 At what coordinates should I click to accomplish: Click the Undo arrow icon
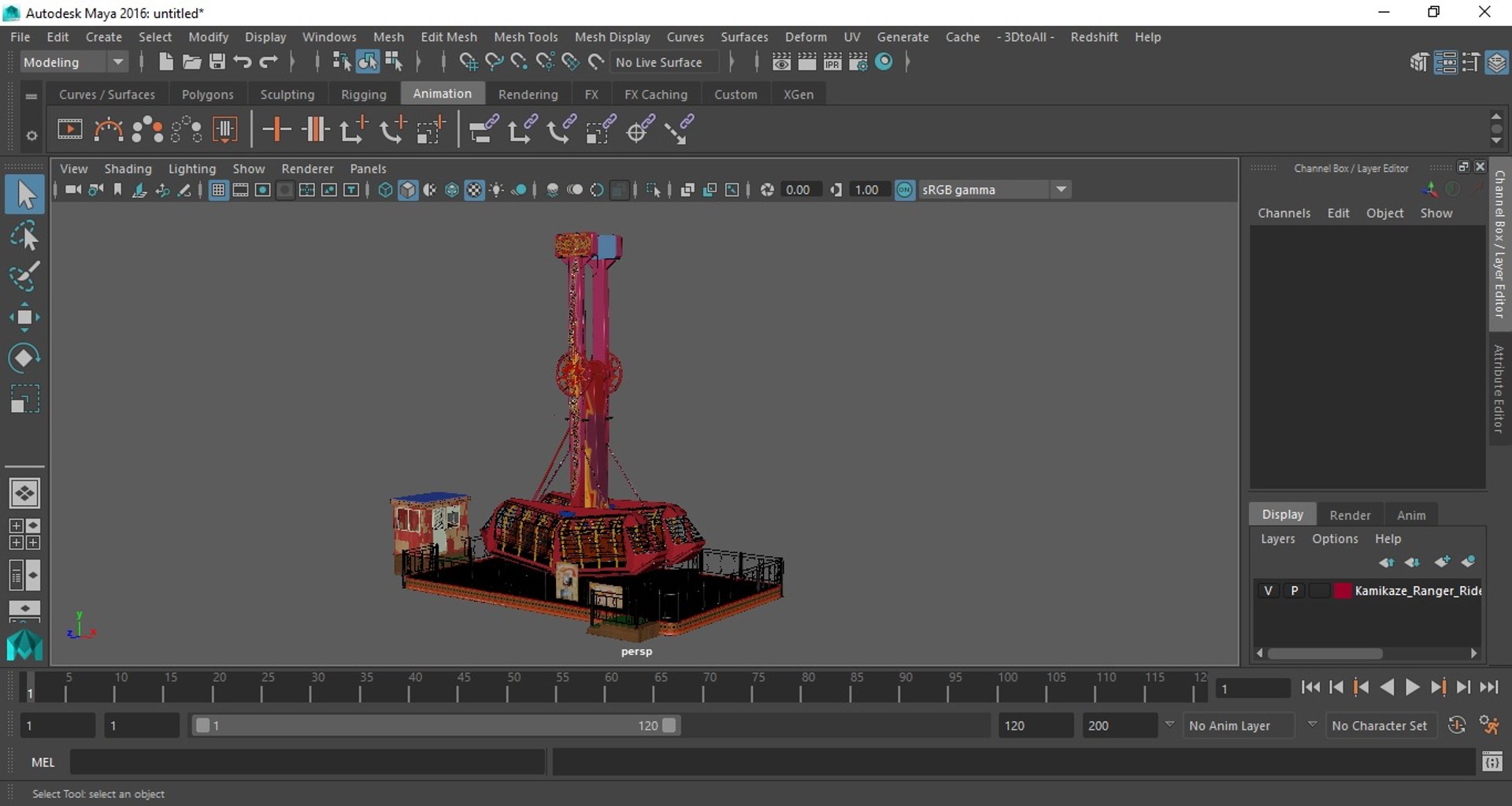click(243, 61)
